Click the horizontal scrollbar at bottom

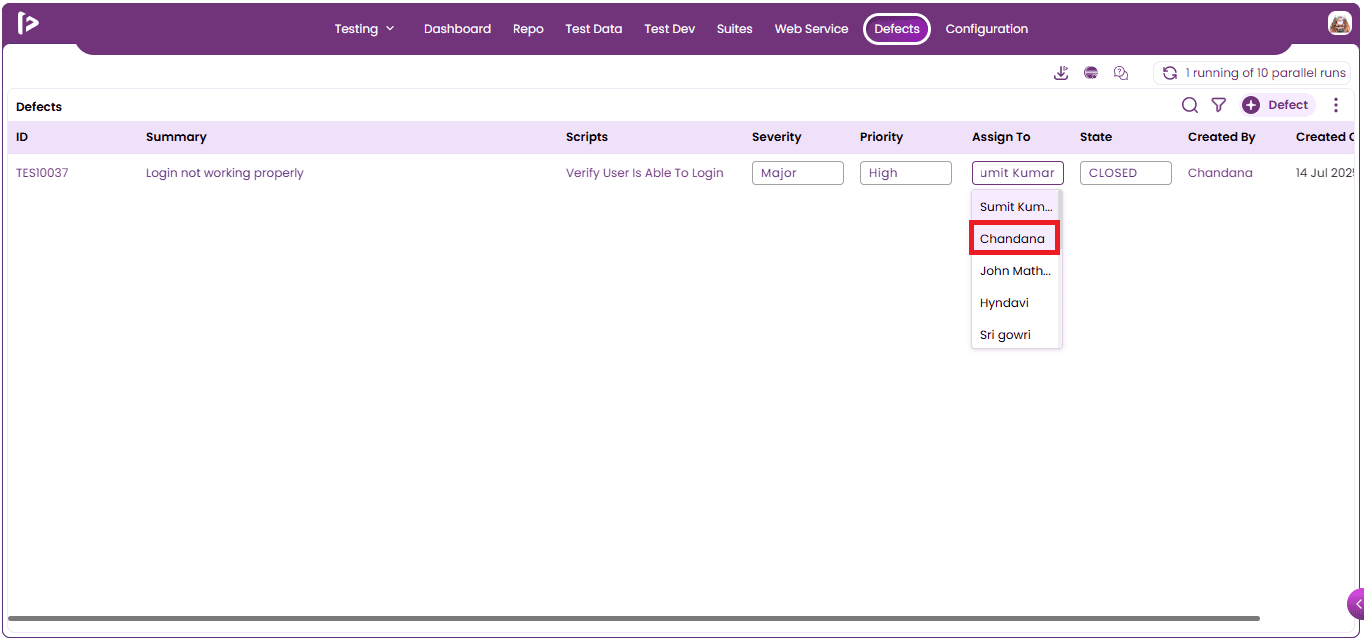[x=634, y=619]
